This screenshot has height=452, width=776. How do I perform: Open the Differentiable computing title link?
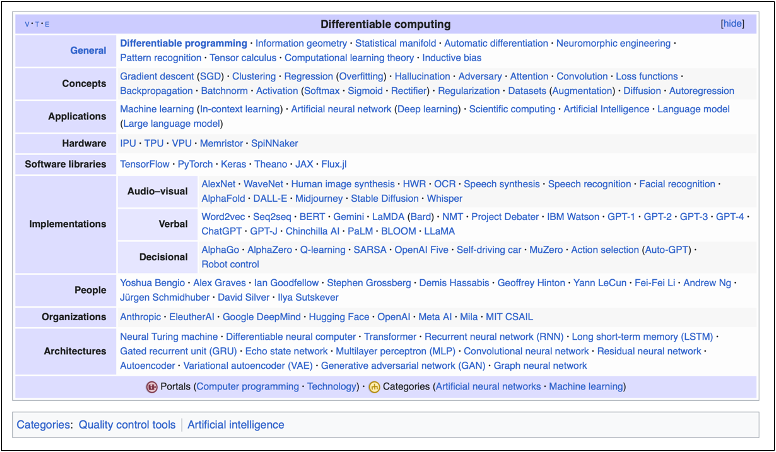(x=385, y=24)
